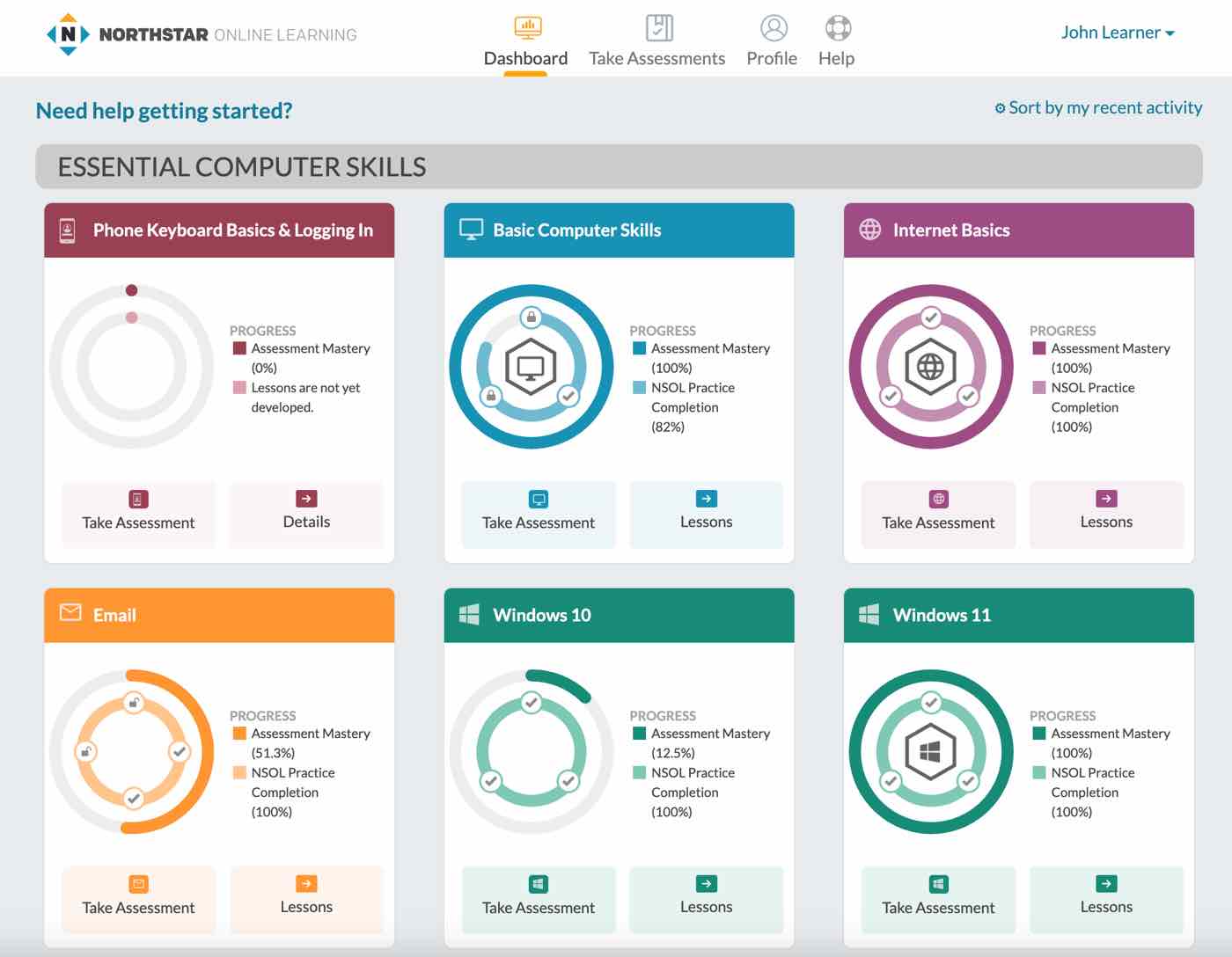Click the globe icon in Internet Basics header
This screenshot has height=957, width=1232.
pyautogui.click(x=870, y=230)
